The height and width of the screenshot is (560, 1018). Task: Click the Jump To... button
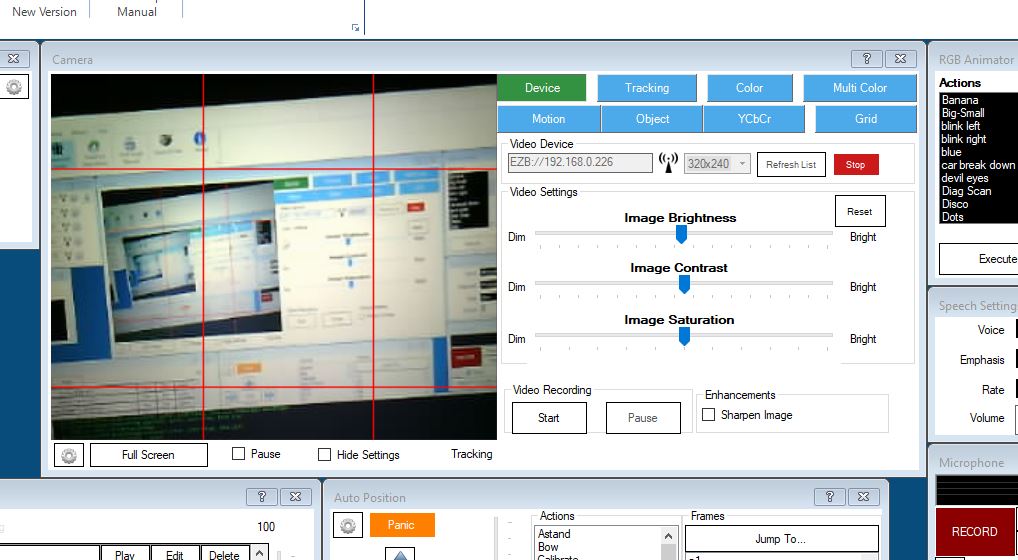[781, 539]
